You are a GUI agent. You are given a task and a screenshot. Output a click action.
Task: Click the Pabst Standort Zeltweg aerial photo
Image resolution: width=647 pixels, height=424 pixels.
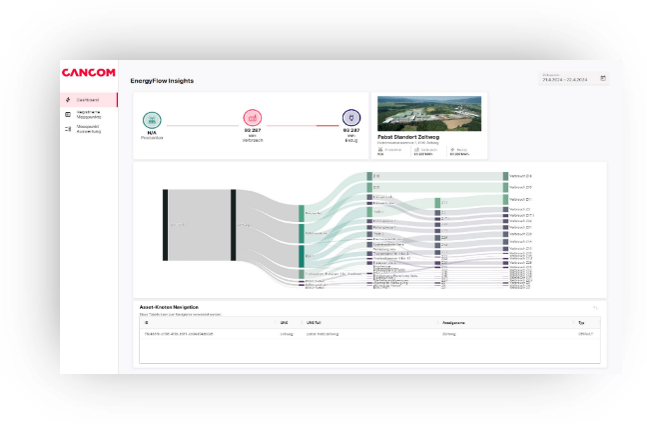point(429,113)
